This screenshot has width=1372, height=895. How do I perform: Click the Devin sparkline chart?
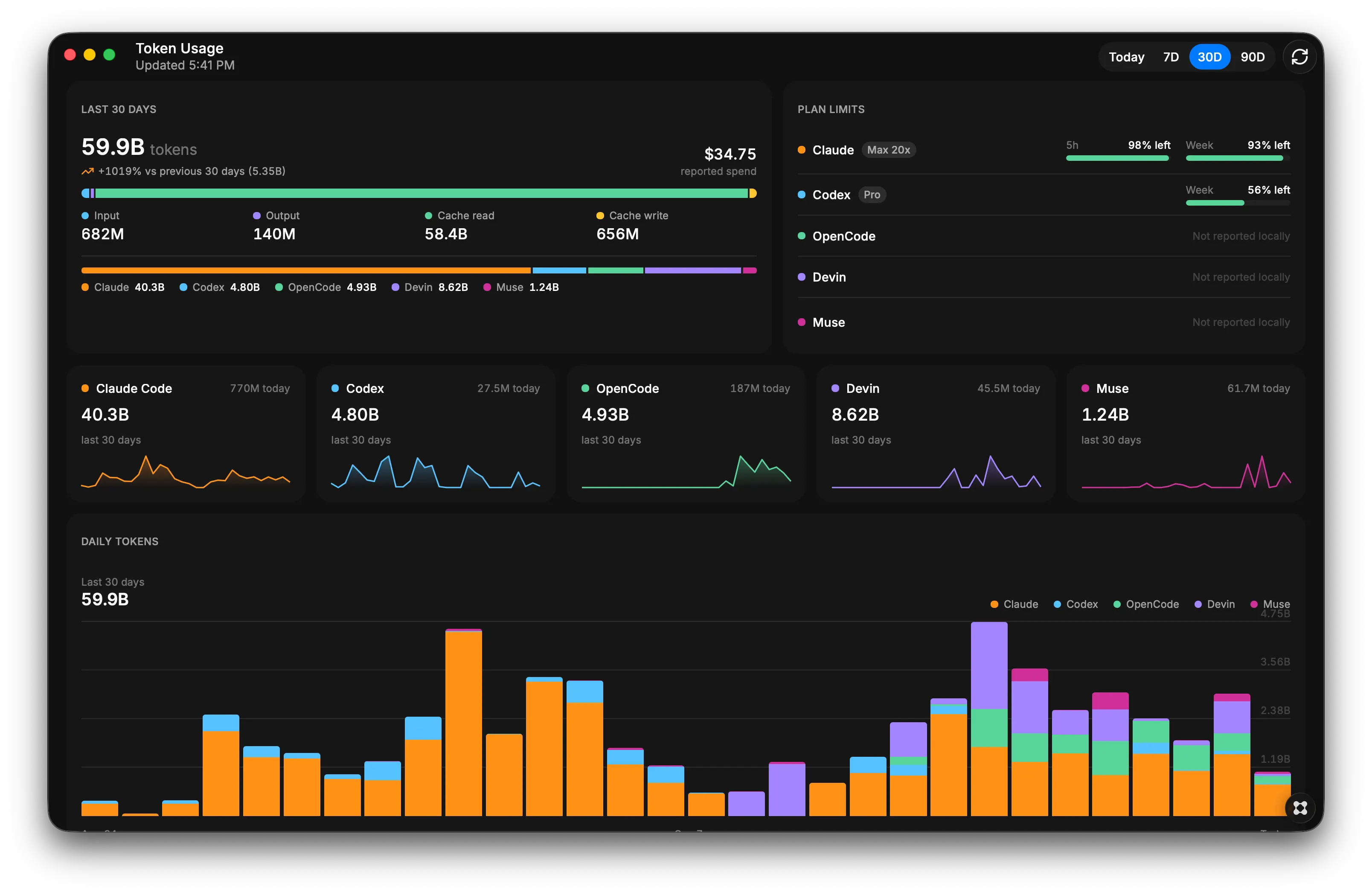pos(936,472)
